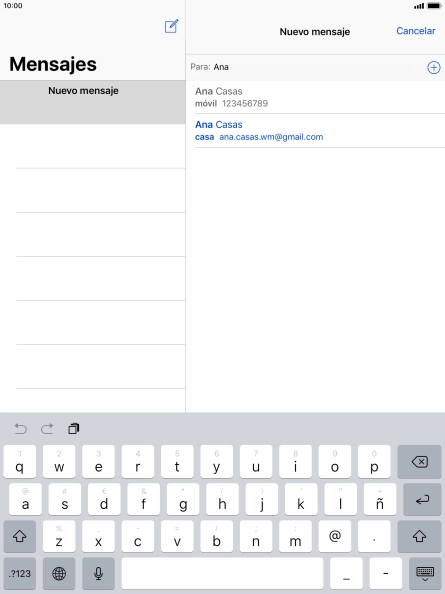Toggle the right shift key
Image resolution: width=445 pixels, height=594 pixels.
pos(419,536)
